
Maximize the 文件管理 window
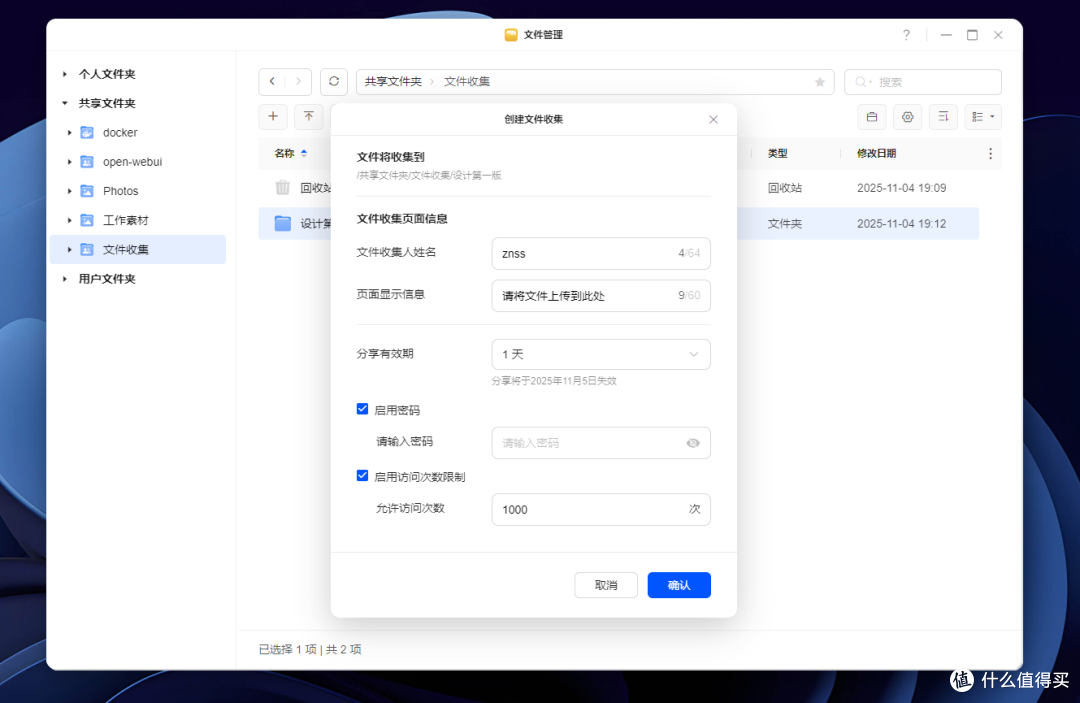pyautogui.click(x=972, y=35)
